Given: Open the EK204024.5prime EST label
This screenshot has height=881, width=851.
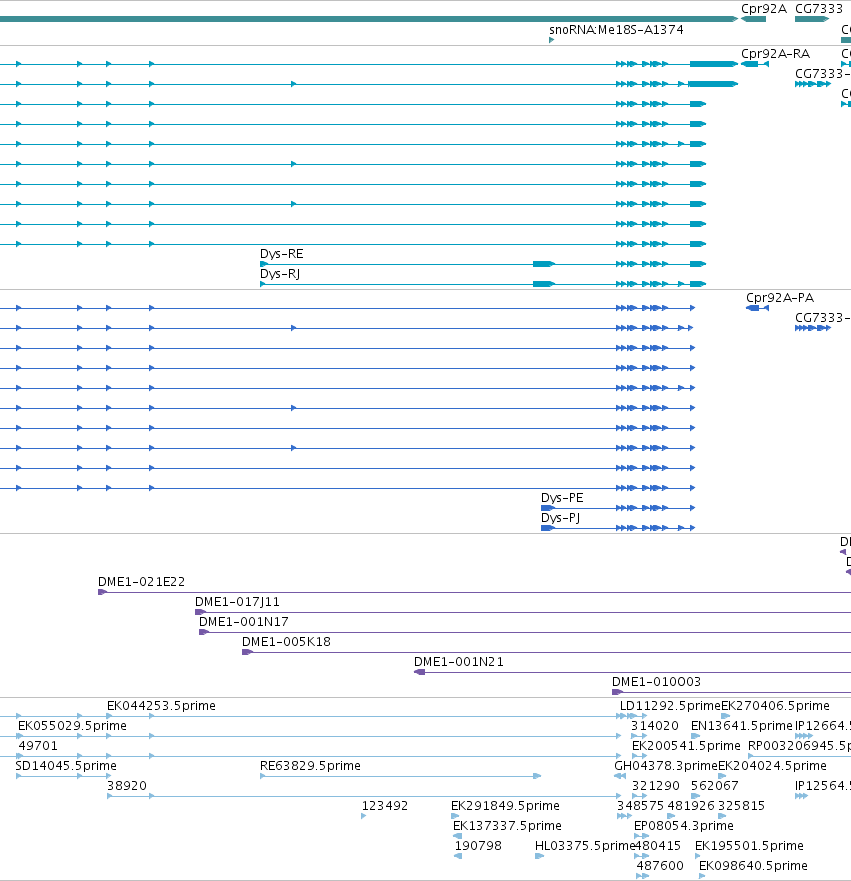Looking at the screenshot, I should coord(772,766).
